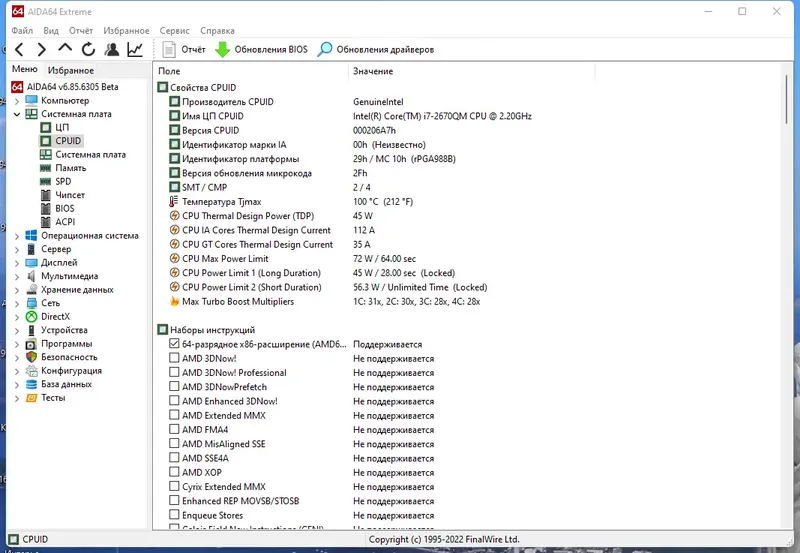This screenshot has width=800, height=553.
Task: Expand the Сеть tree node
Action: (x=17, y=304)
